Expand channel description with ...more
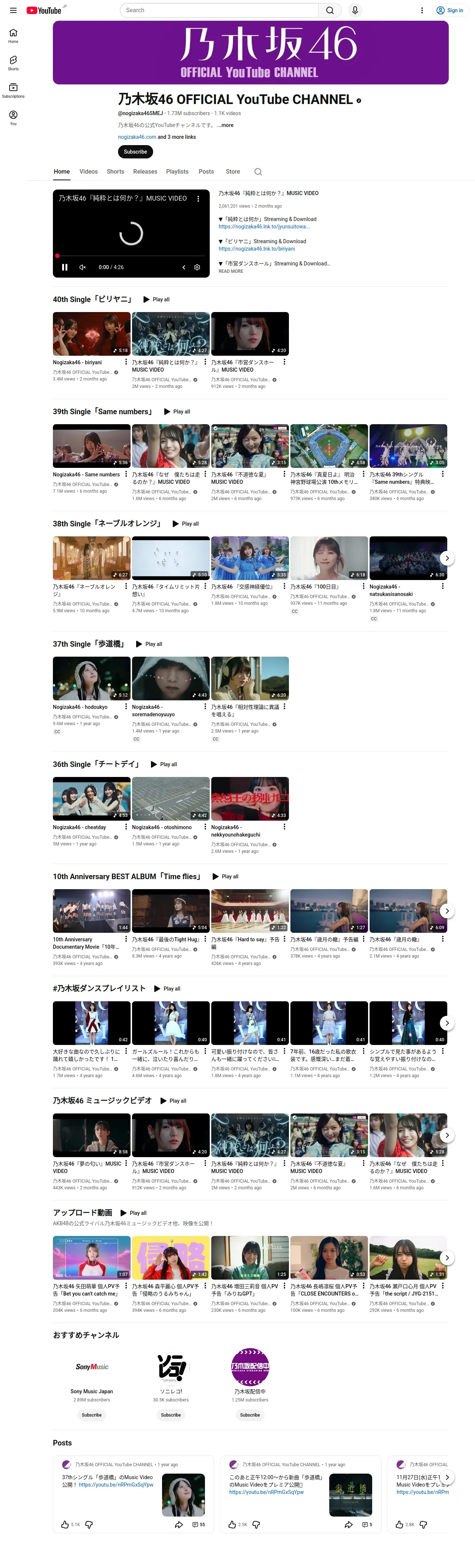The height and width of the screenshot is (1568, 475). pyautogui.click(x=225, y=125)
